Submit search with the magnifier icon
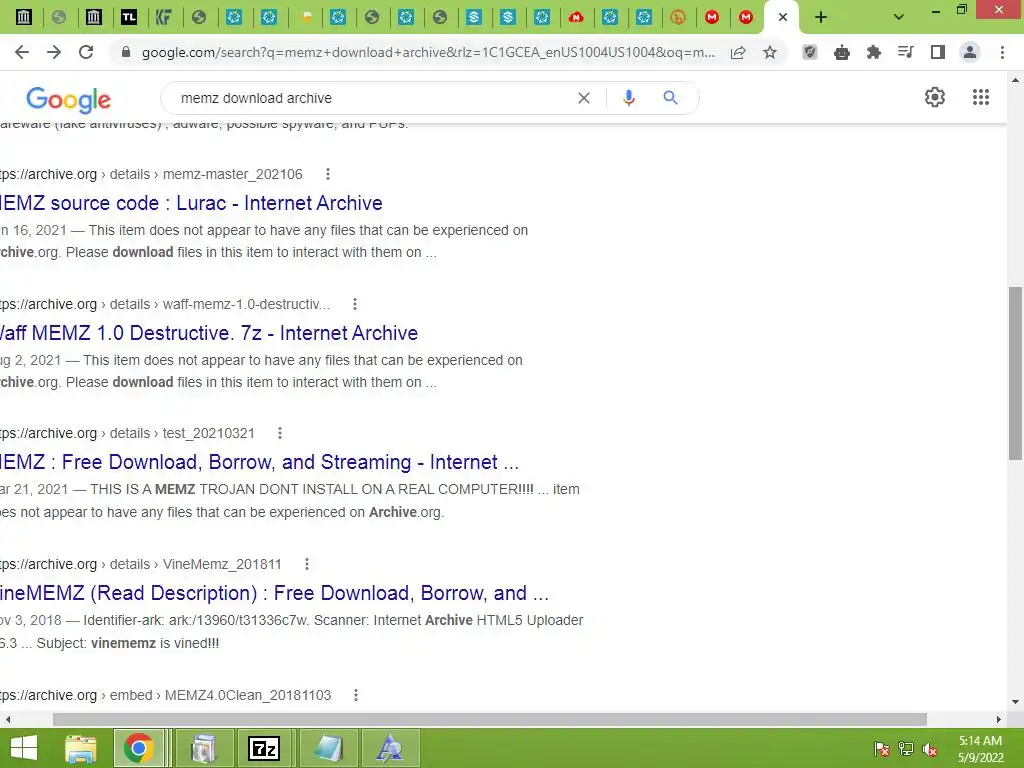1024x768 pixels. pos(670,98)
